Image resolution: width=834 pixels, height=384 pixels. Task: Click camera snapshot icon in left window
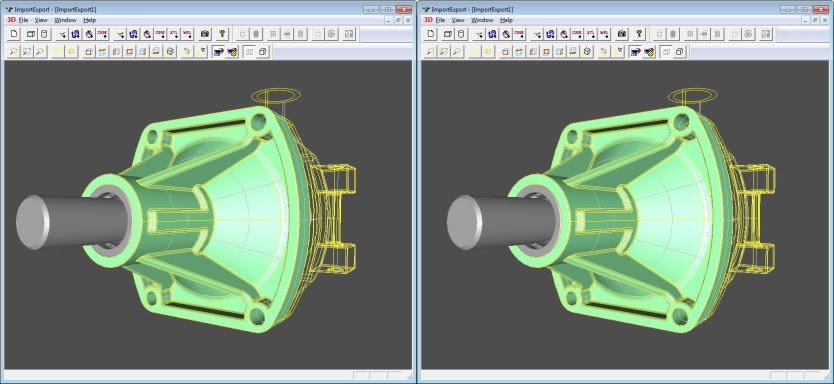(205, 34)
